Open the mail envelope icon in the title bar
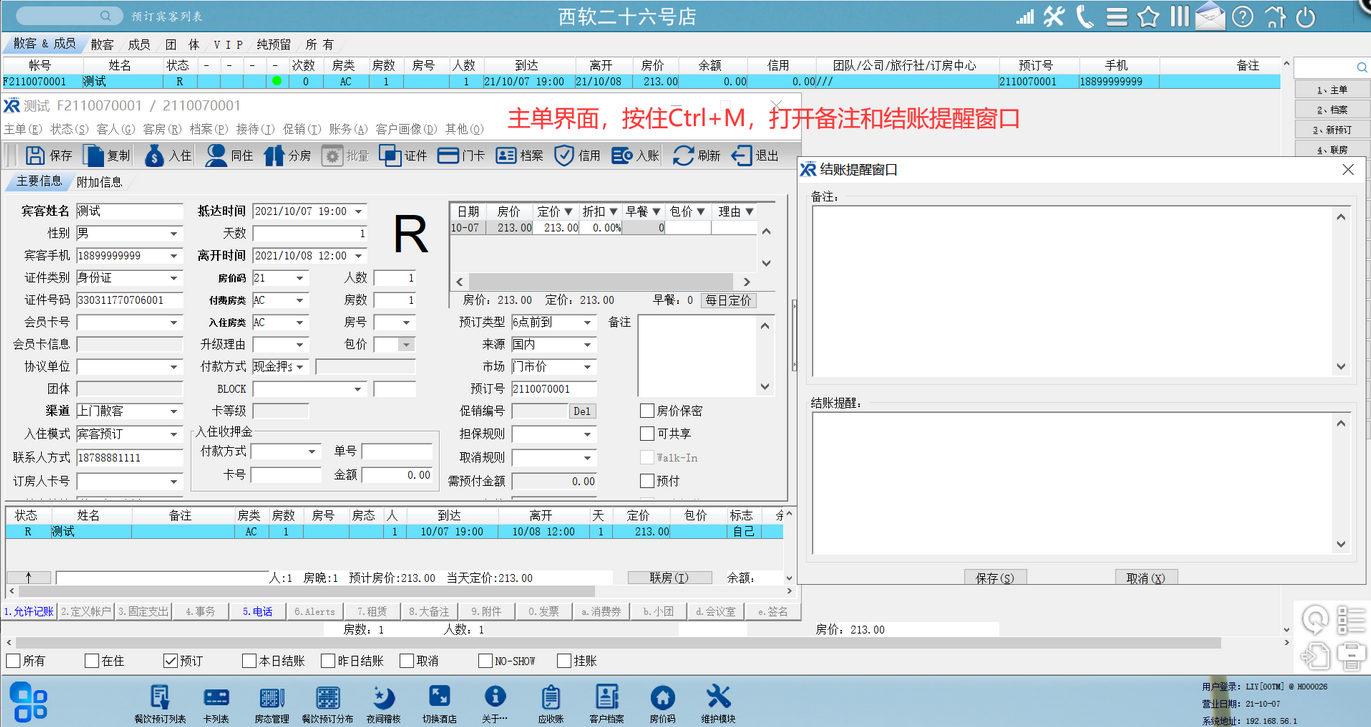Screen dimensions: 1371x727 pyautogui.click(x=1210, y=17)
